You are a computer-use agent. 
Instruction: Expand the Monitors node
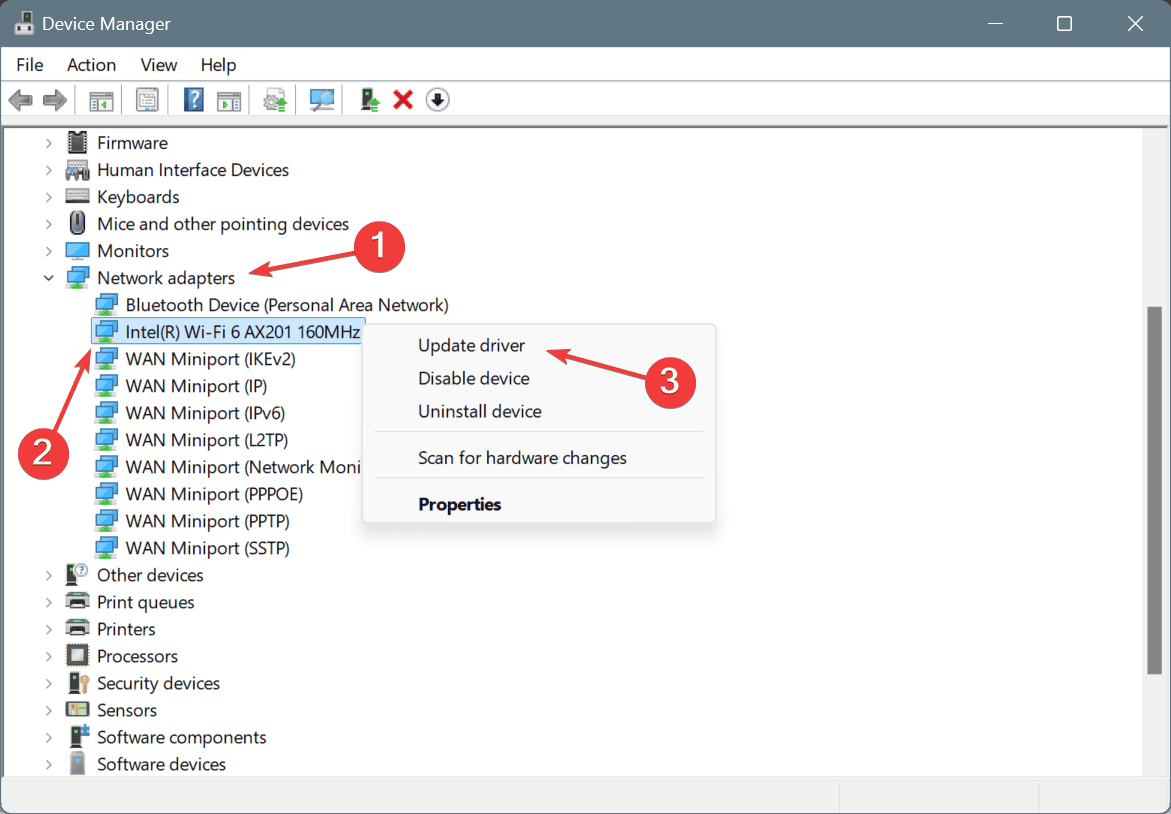click(49, 251)
